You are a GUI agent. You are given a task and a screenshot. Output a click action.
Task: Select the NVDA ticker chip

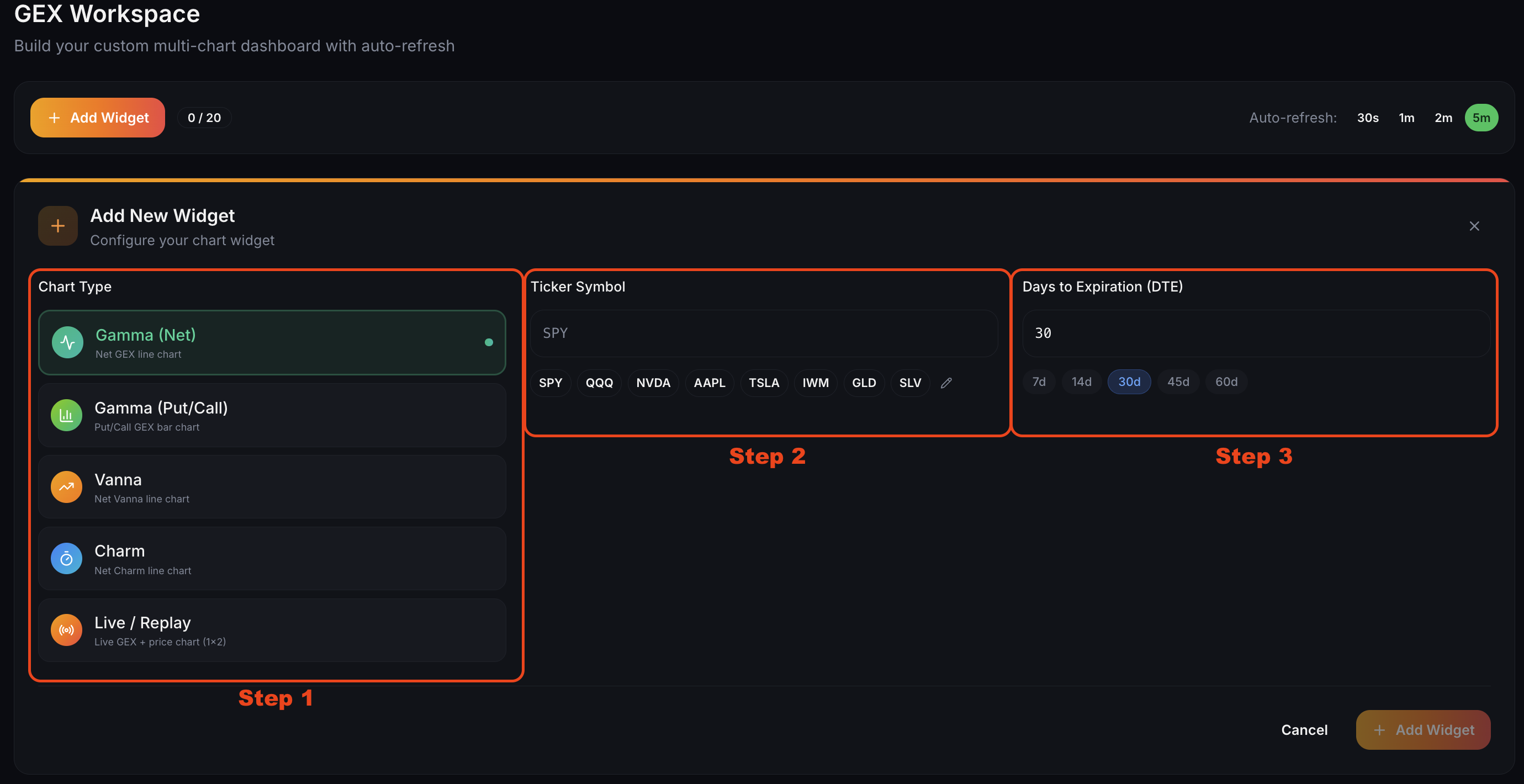tap(653, 383)
